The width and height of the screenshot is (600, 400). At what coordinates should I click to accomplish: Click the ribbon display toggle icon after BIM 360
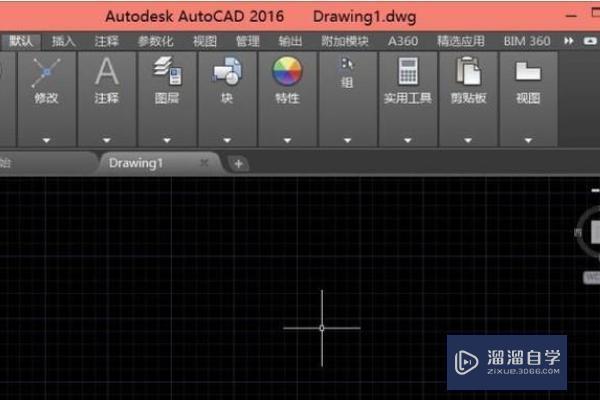click(x=590, y=41)
